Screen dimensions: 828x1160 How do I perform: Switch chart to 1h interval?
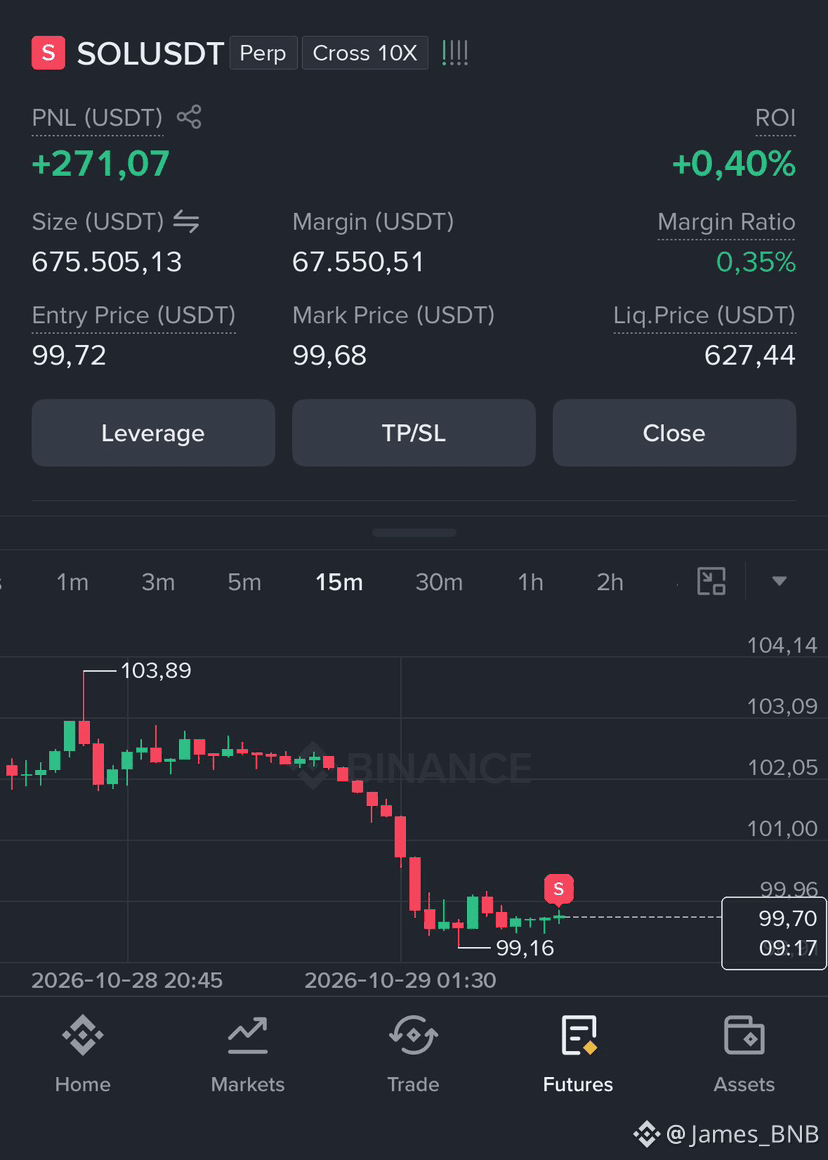(531, 582)
